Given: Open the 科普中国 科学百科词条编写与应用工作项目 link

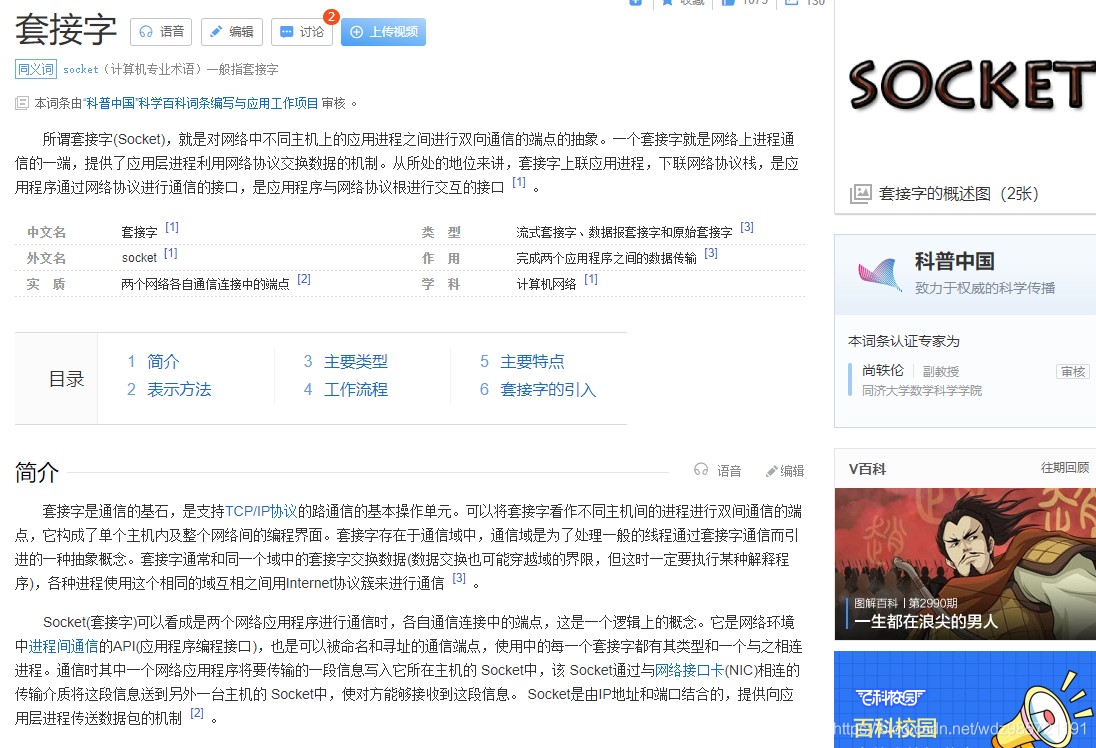Looking at the screenshot, I should point(201,103).
